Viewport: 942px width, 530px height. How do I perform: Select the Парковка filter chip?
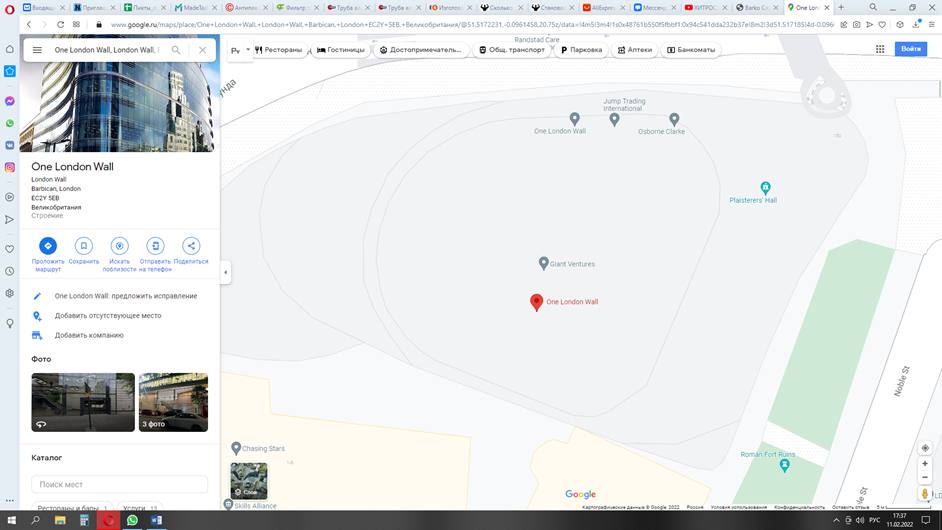(582, 50)
